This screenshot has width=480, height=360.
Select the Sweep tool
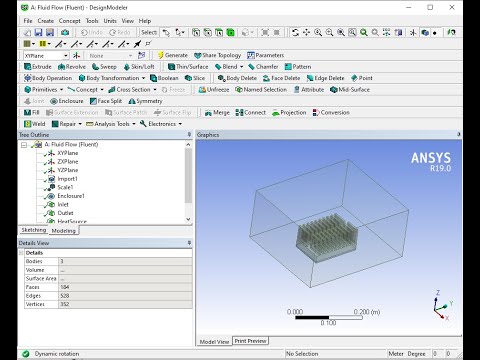tap(104, 67)
